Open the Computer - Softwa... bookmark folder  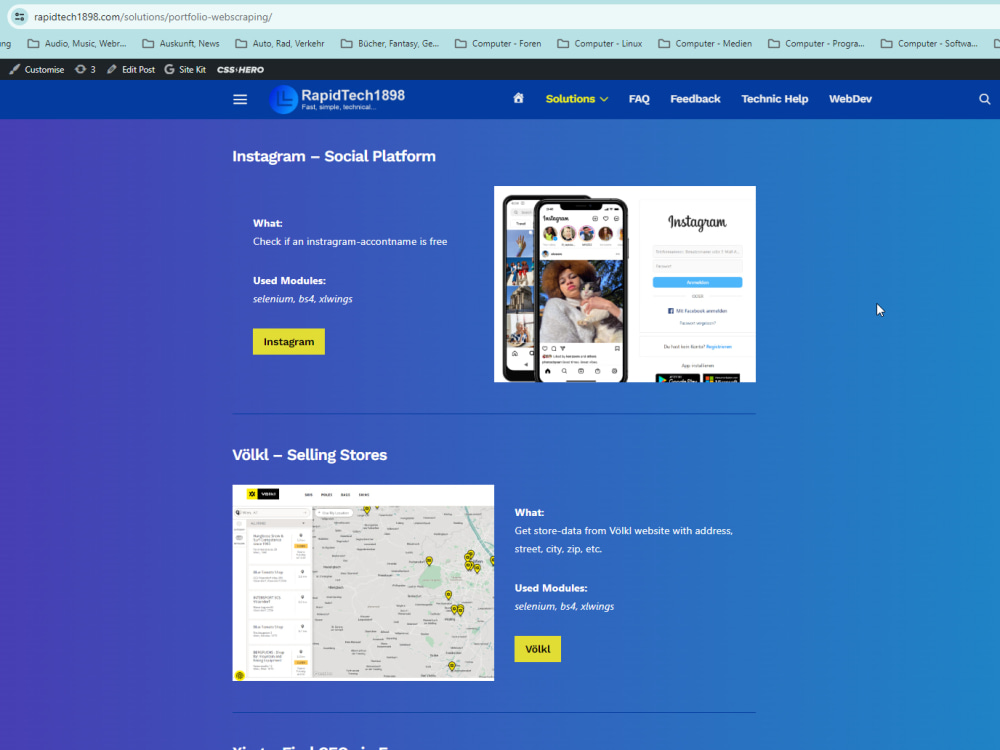pos(929,43)
